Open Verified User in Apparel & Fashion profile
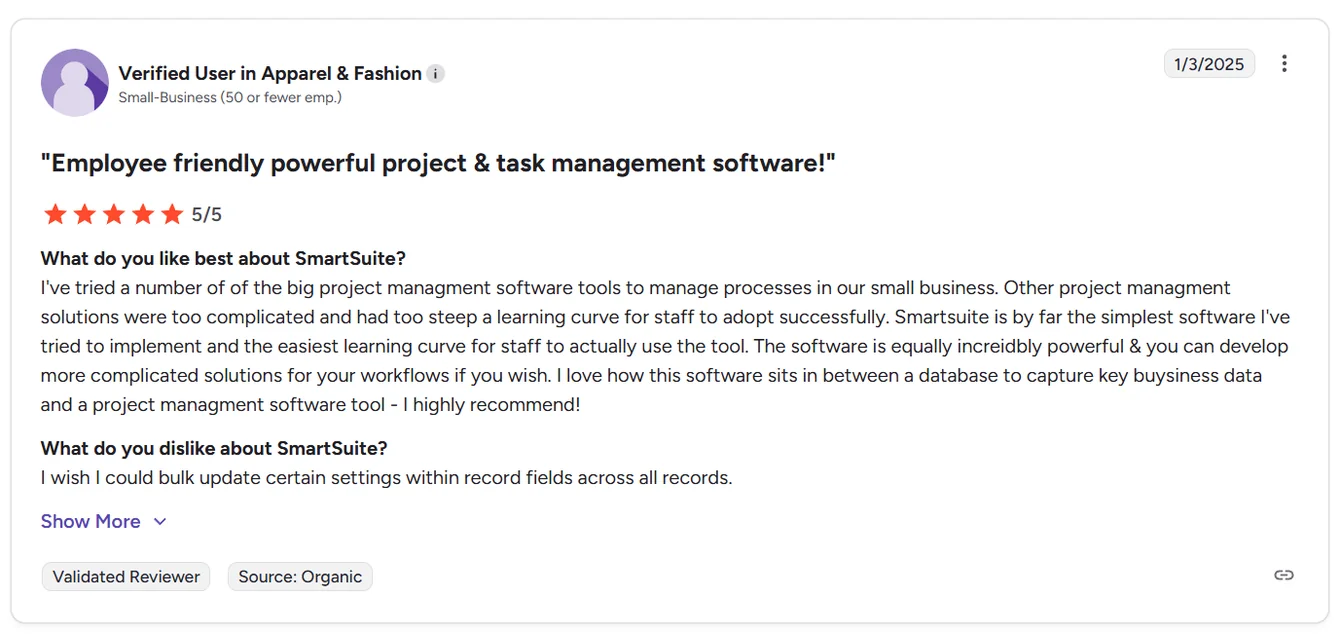The image size is (1340, 634). [270, 74]
